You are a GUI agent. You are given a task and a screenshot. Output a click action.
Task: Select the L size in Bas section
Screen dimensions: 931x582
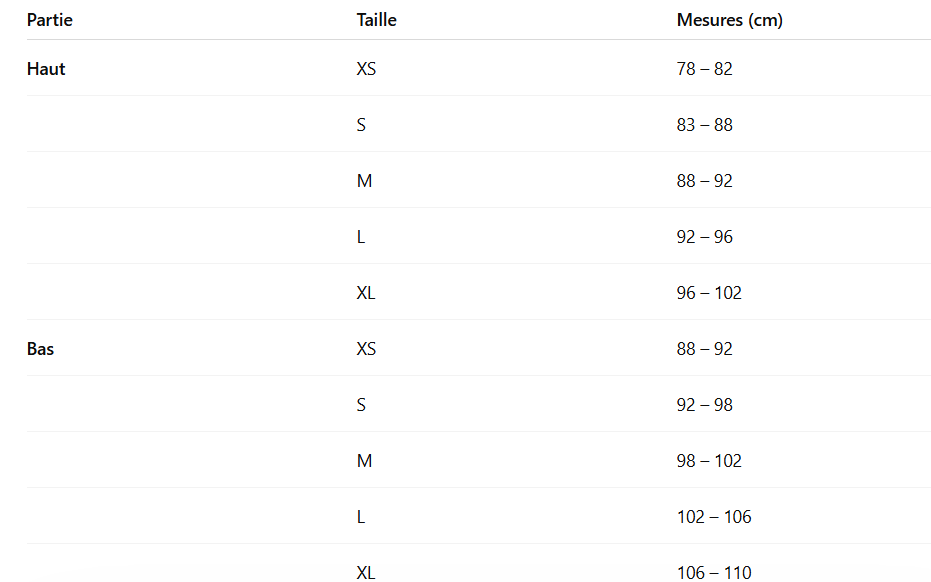(x=361, y=517)
